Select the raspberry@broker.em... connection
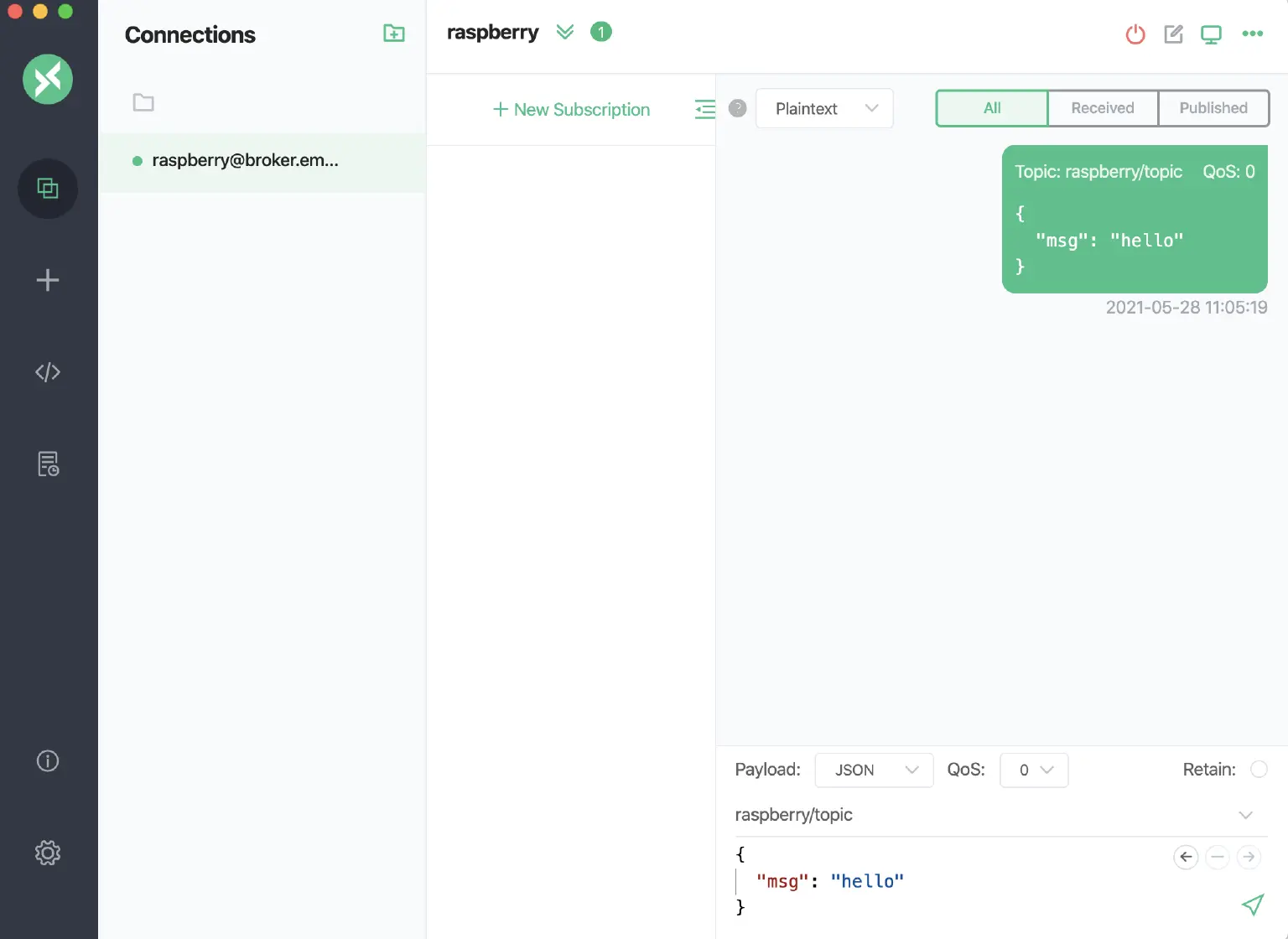This screenshot has width=1288, height=939. 245,161
